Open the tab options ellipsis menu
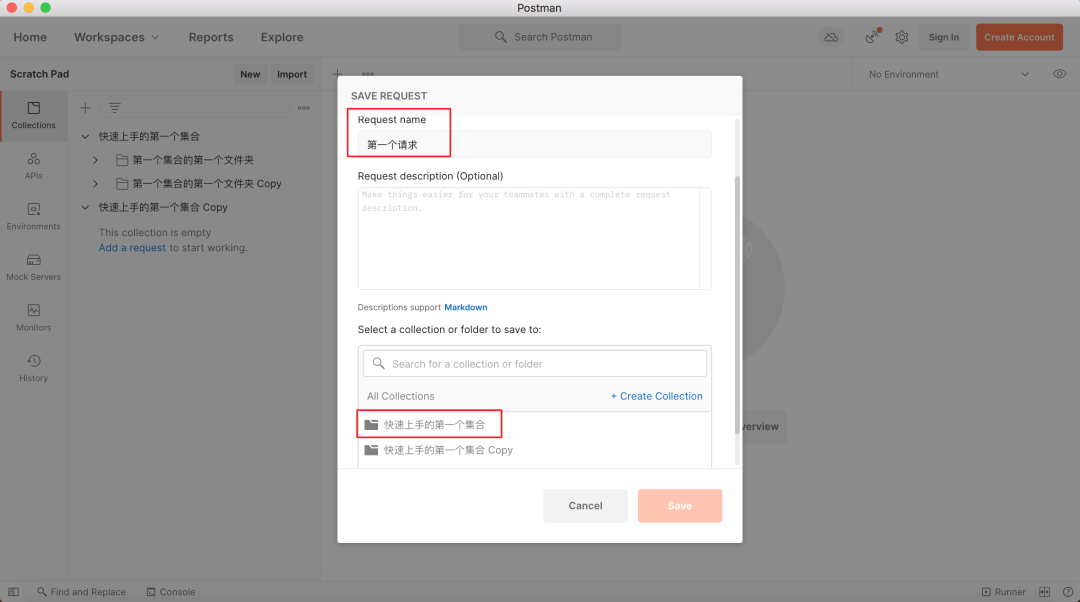Viewport: 1080px width, 602px height. [368, 74]
